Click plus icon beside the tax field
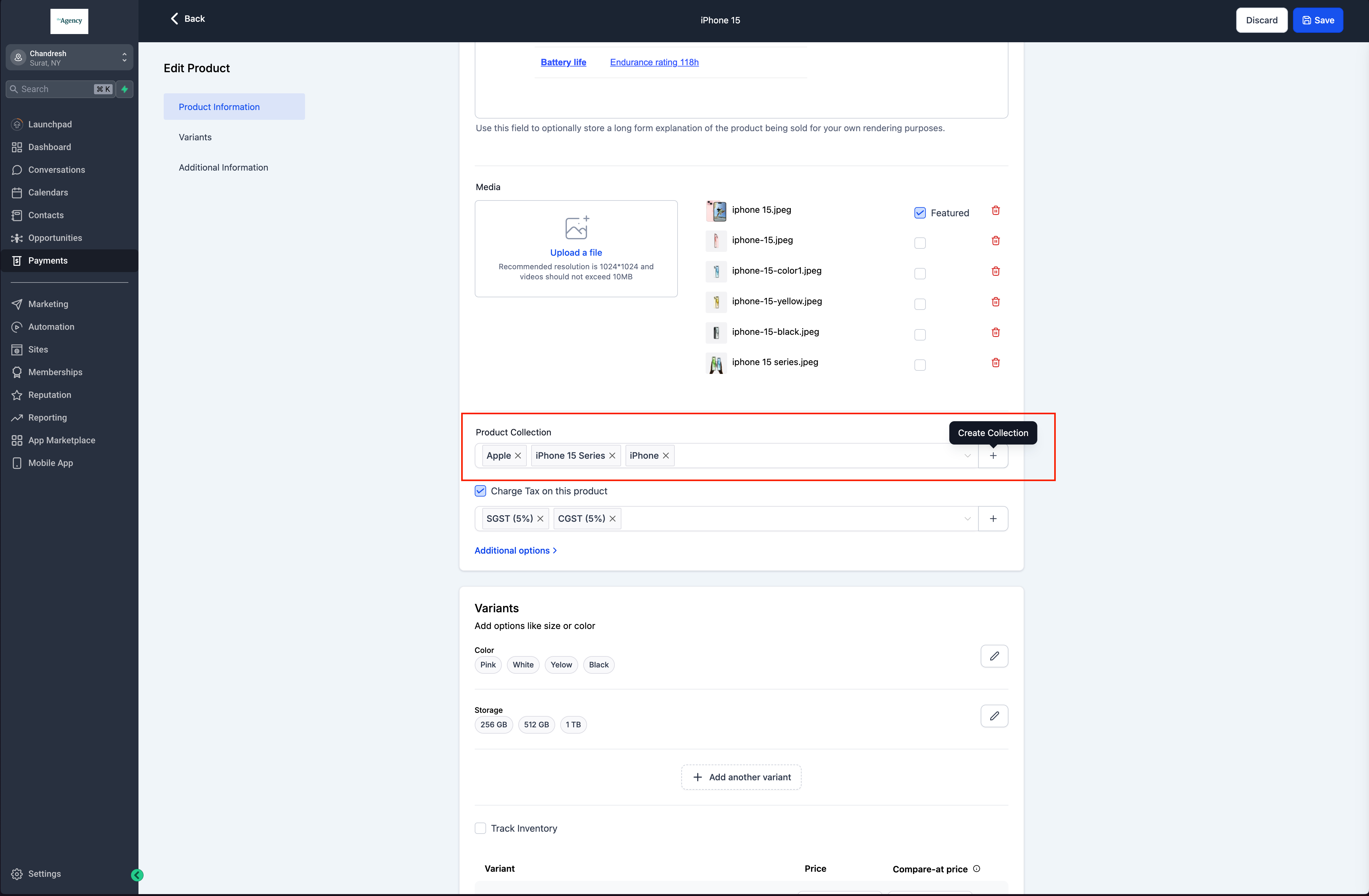The width and height of the screenshot is (1369, 896). coord(992,518)
